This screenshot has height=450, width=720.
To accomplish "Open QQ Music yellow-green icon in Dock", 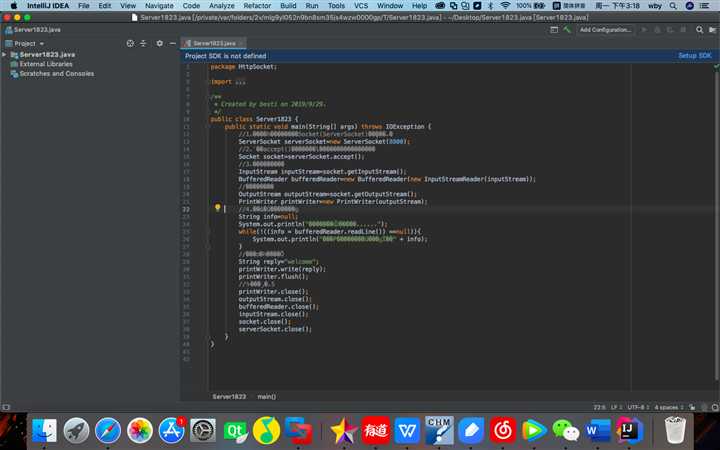I will (267, 431).
